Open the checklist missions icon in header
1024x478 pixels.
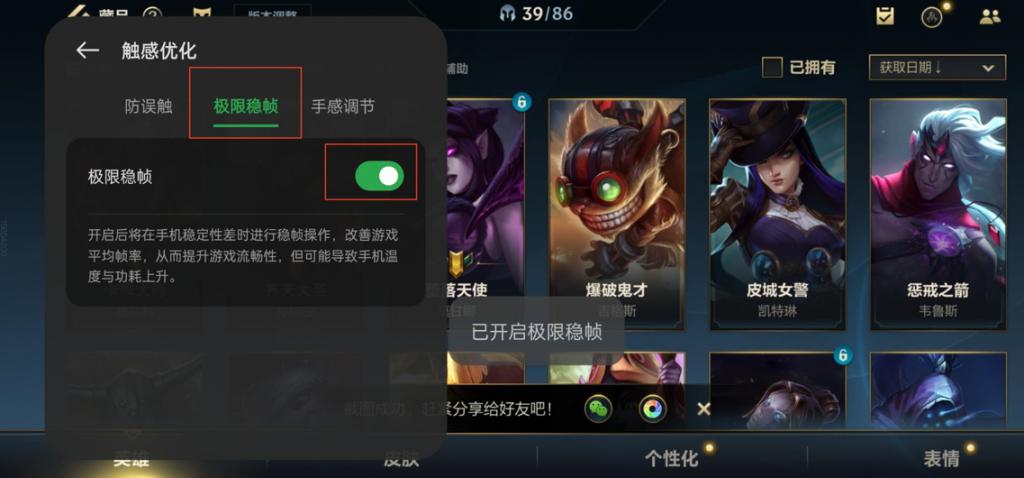pos(886,16)
